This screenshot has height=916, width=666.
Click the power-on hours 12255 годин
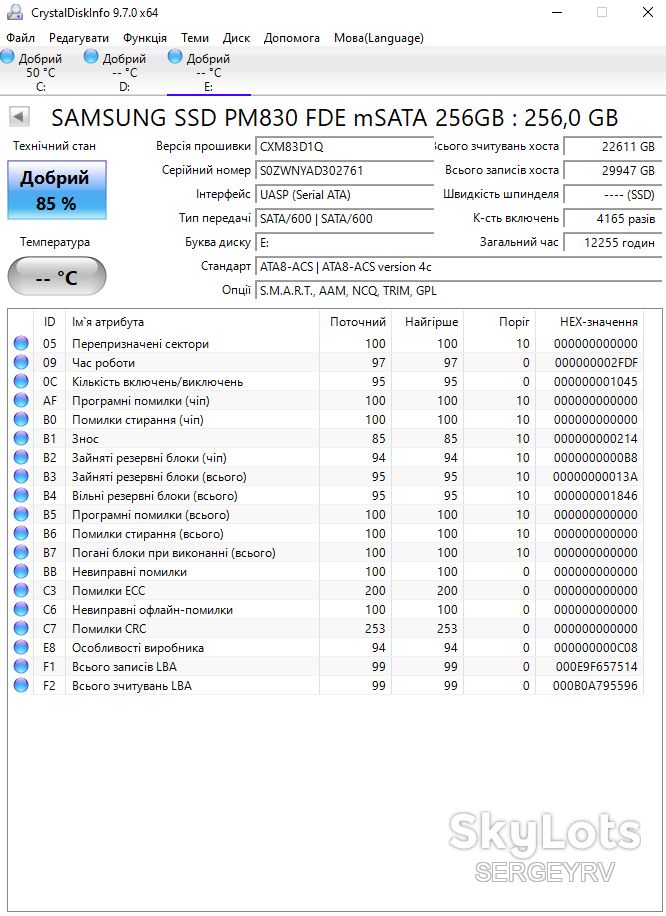[612, 242]
